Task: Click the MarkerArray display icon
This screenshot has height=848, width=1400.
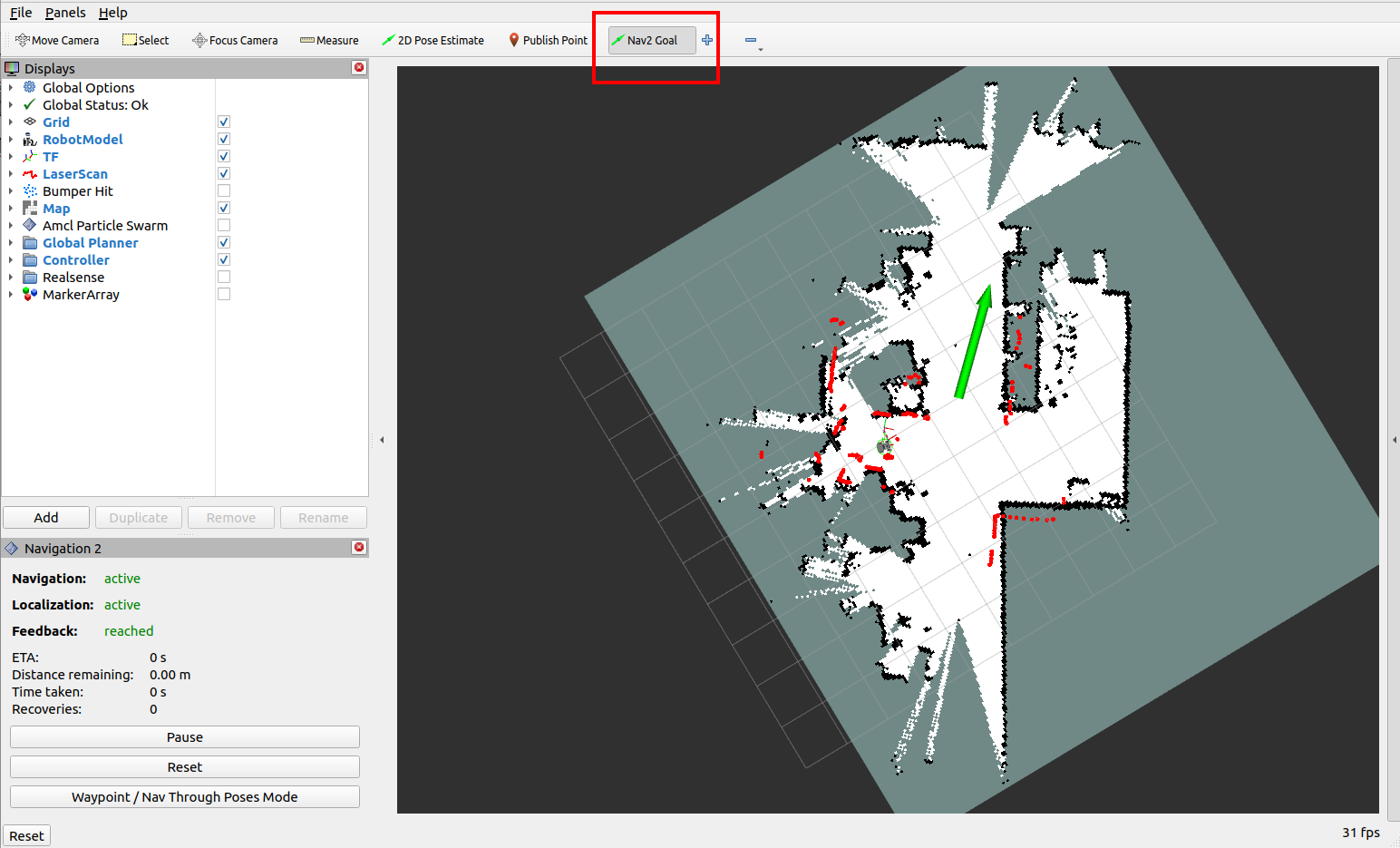Action: (30, 295)
